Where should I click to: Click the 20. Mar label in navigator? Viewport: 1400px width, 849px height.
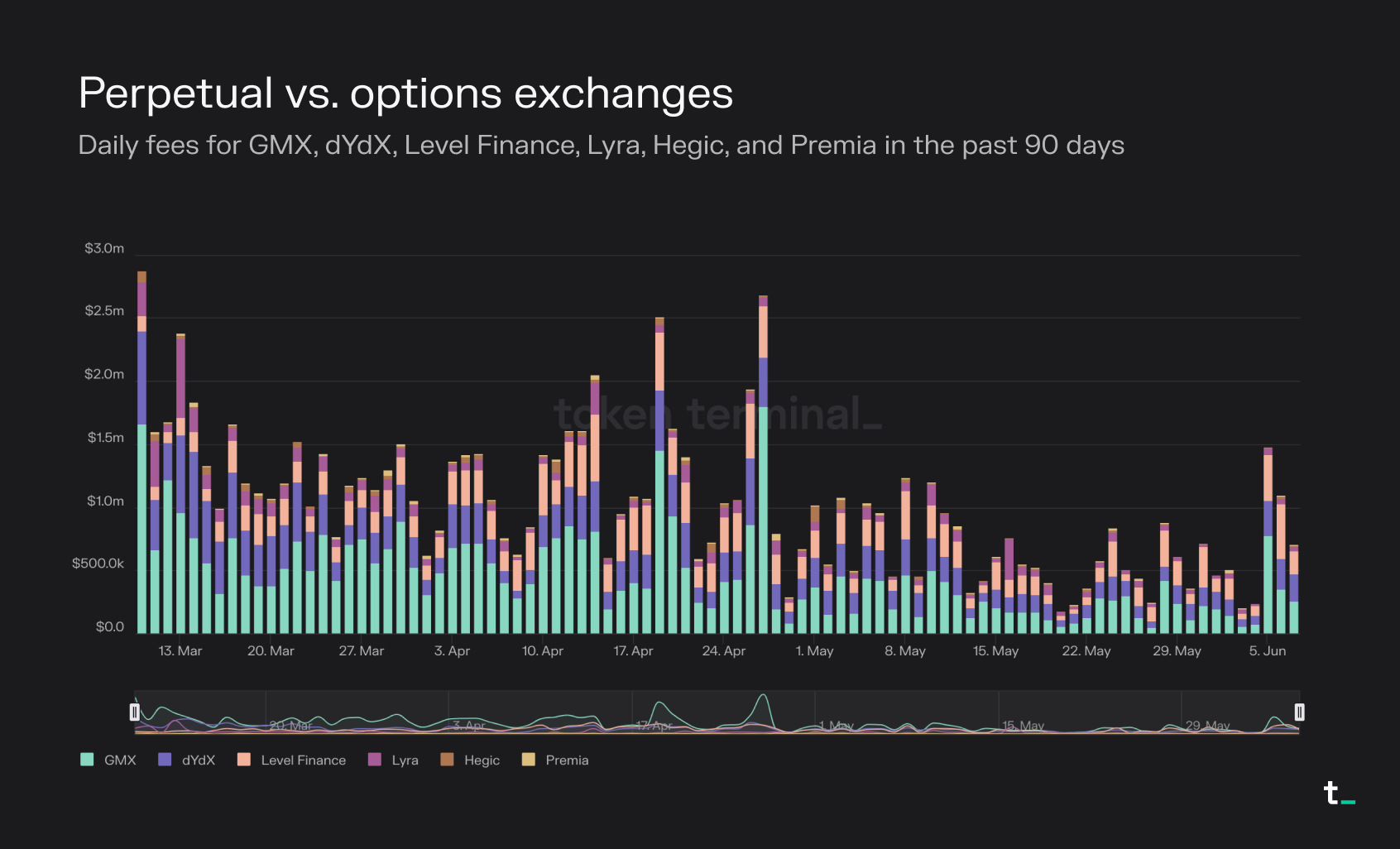(290, 726)
